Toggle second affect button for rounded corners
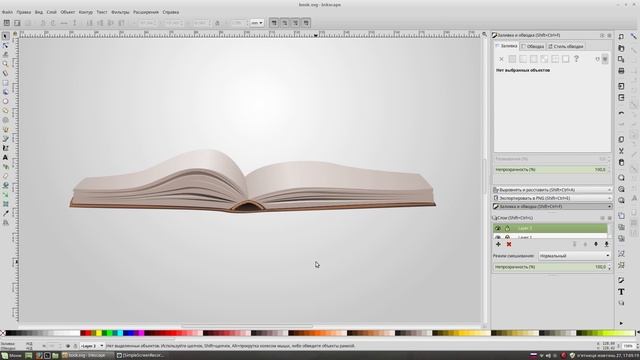The width and height of the screenshot is (640, 360). [284, 23]
